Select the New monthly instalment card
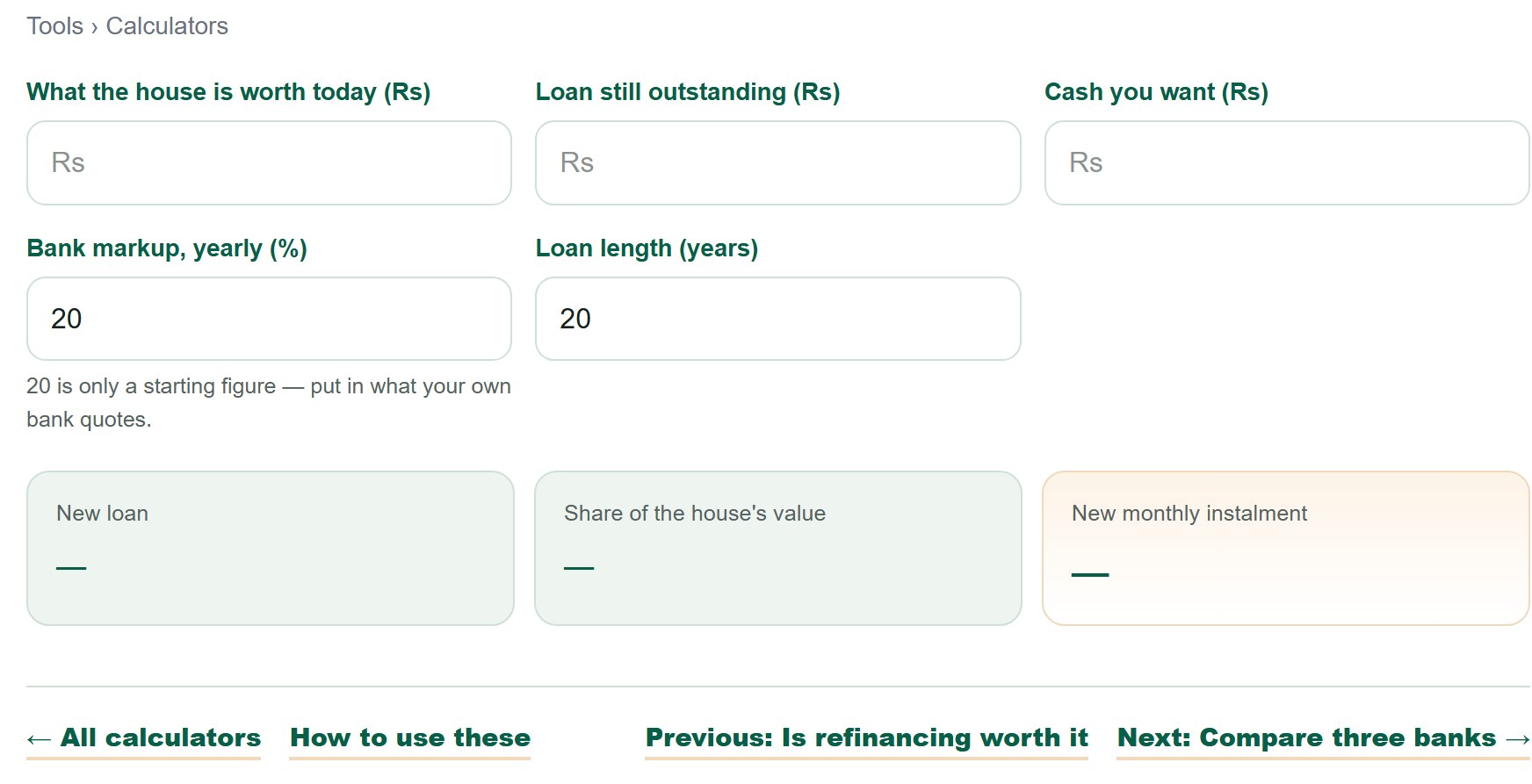 point(1286,548)
